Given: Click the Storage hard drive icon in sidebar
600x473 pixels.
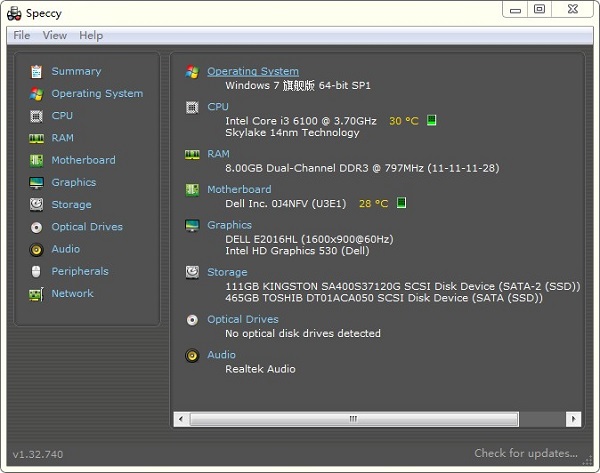Looking at the screenshot, I should point(36,205).
